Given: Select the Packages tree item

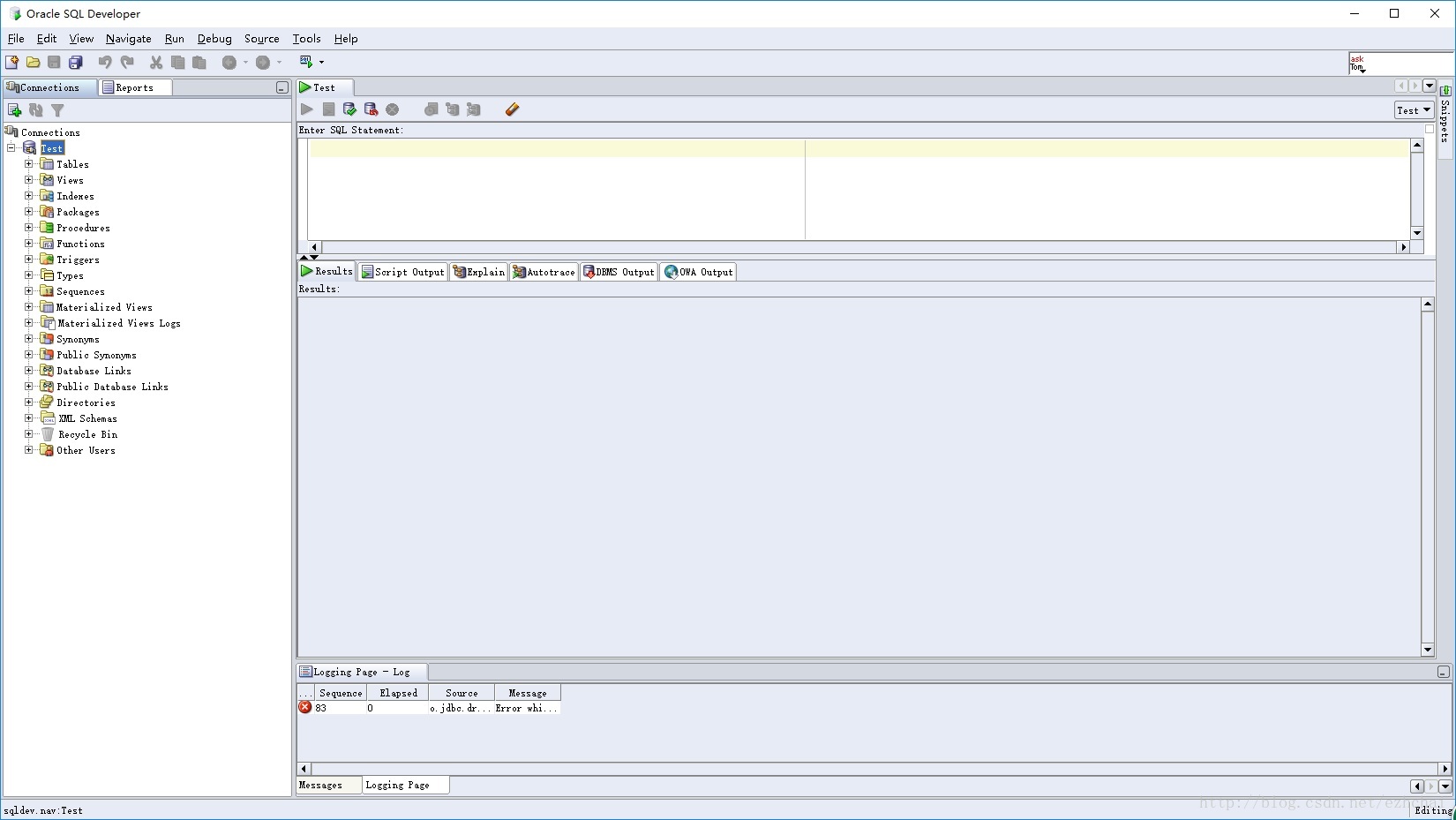Looking at the screenshot, I should pyautogui.click(x=78, y=212).
